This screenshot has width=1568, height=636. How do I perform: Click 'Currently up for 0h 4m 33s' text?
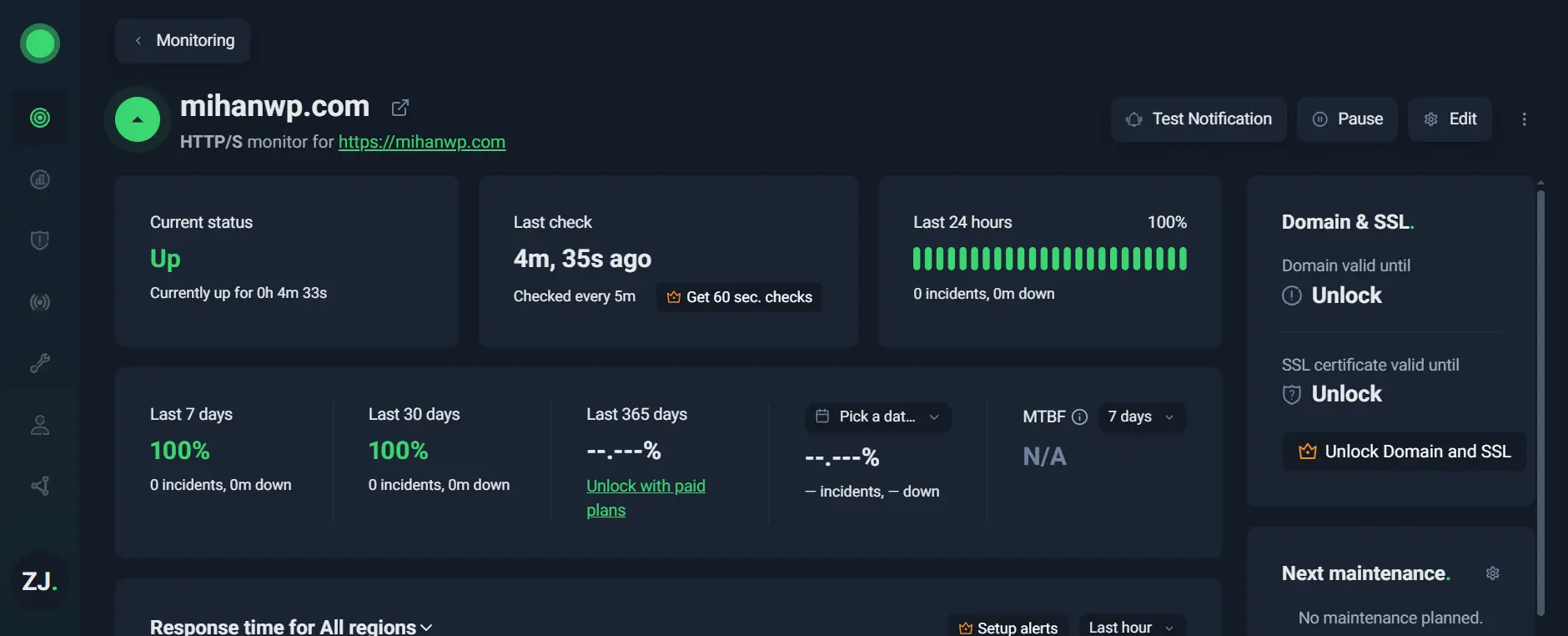[239, 293]
